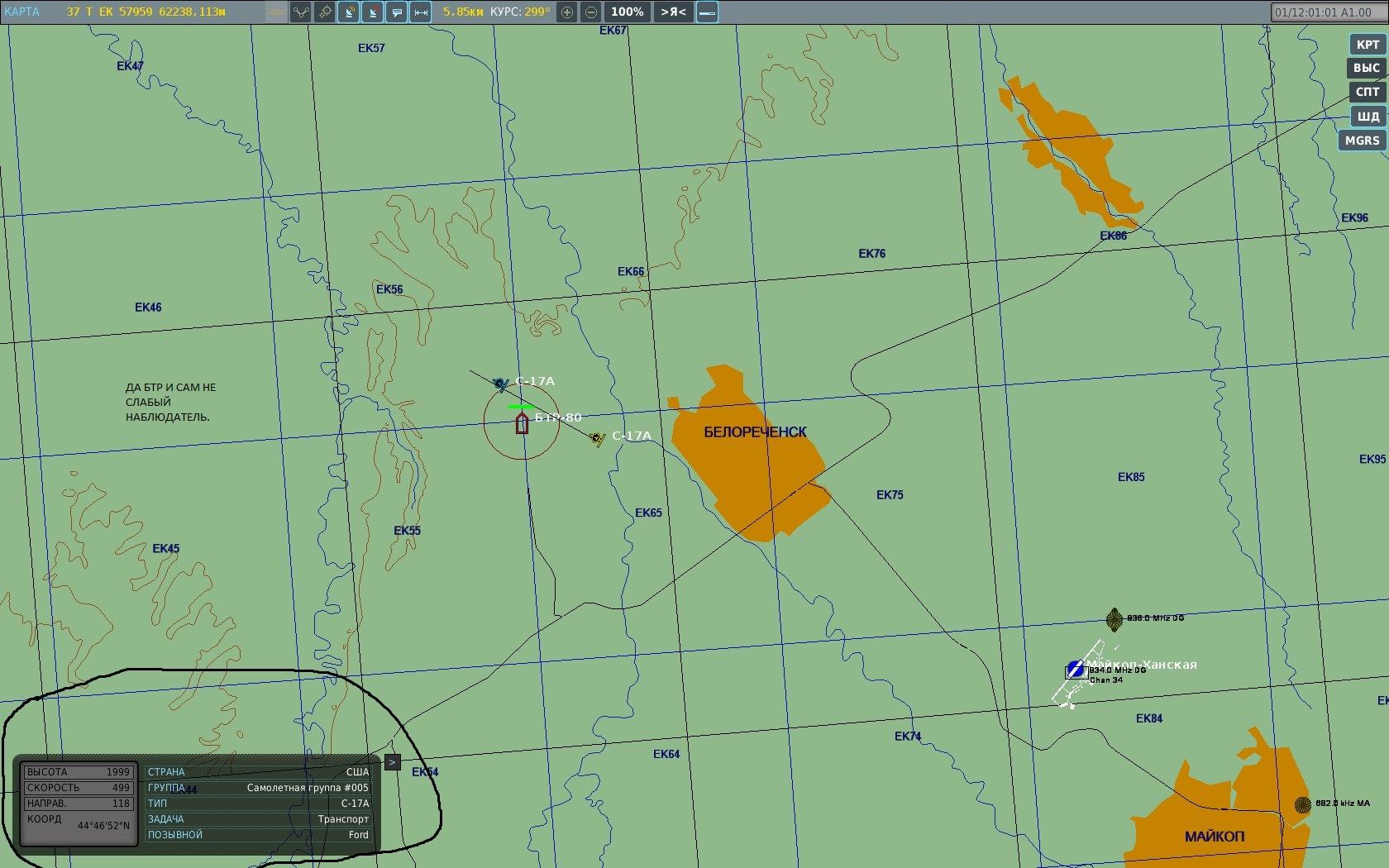Click the MGRS coordinates readout at top

[x=146, y=12]
